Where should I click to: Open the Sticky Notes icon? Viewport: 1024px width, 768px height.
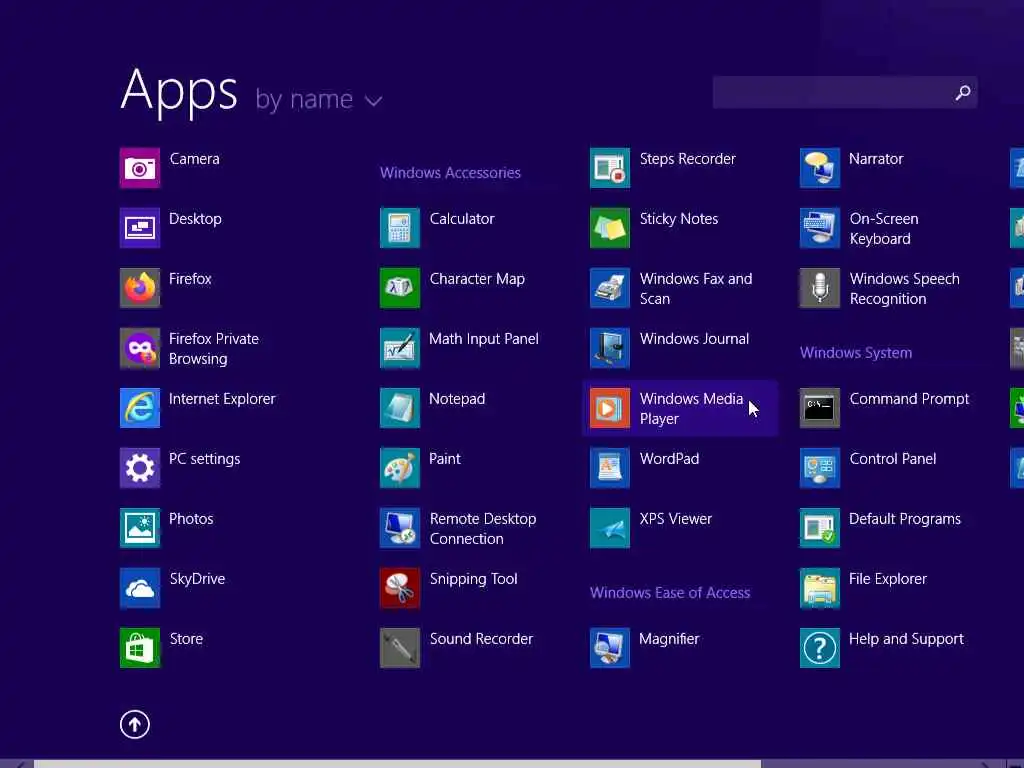(610, 228)
